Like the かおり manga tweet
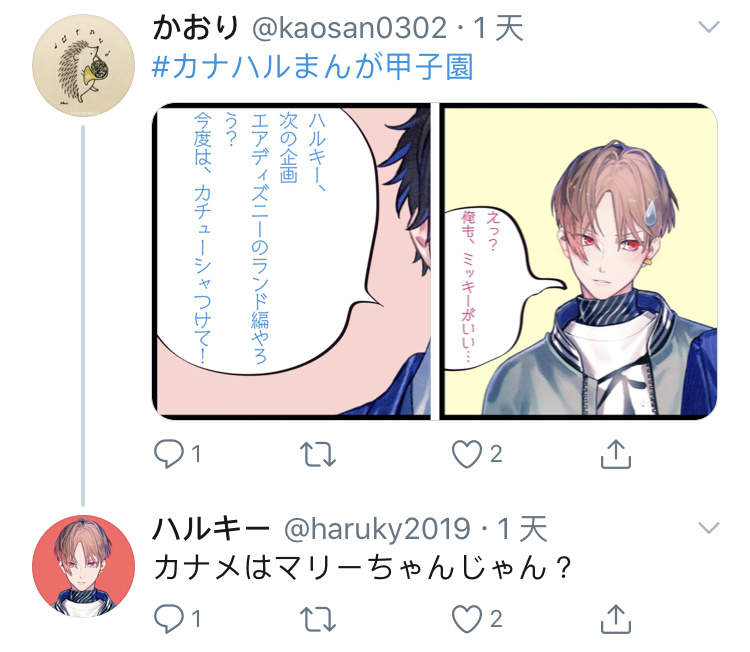 click(x=467, y=453)
